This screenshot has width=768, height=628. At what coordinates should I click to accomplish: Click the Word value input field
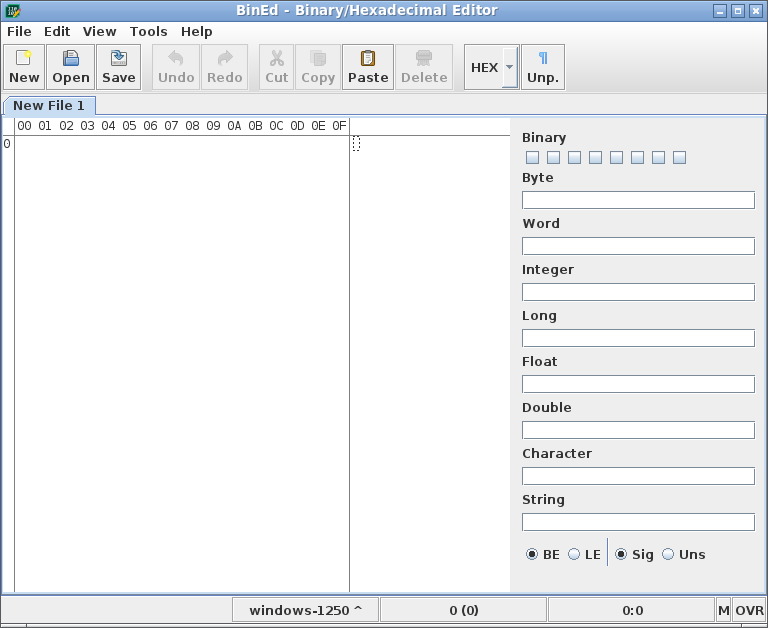(638, 246)
